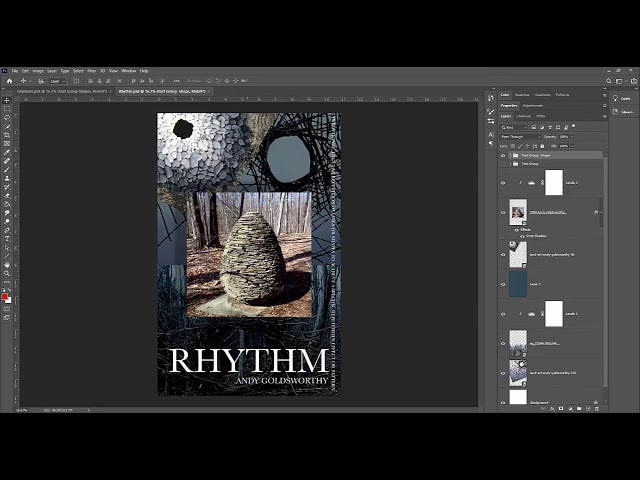
Task: Open the Learn panel lightbulb icon
Action: (x=615, y=98)
